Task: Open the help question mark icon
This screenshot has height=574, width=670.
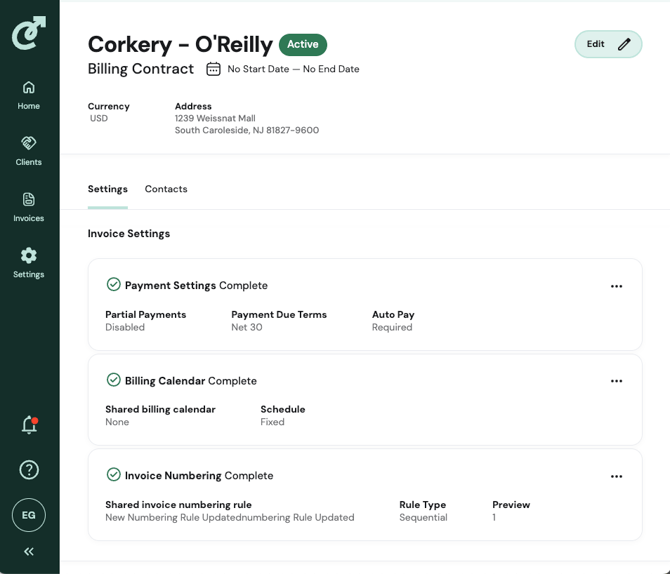Action: click(29, 470)
